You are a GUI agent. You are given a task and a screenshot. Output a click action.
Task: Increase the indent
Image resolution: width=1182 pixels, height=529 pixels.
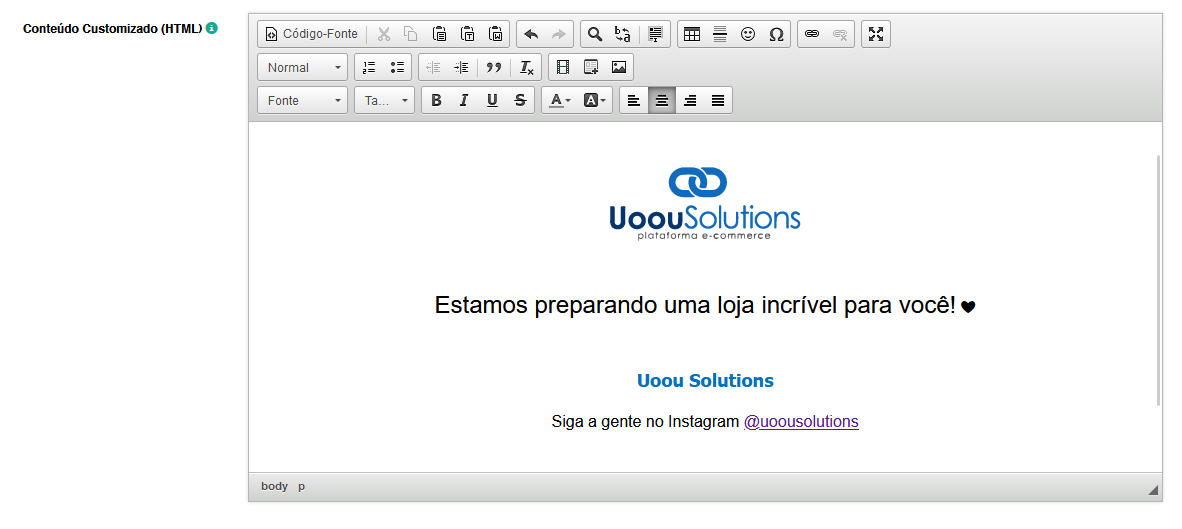(x=461, y=67)
